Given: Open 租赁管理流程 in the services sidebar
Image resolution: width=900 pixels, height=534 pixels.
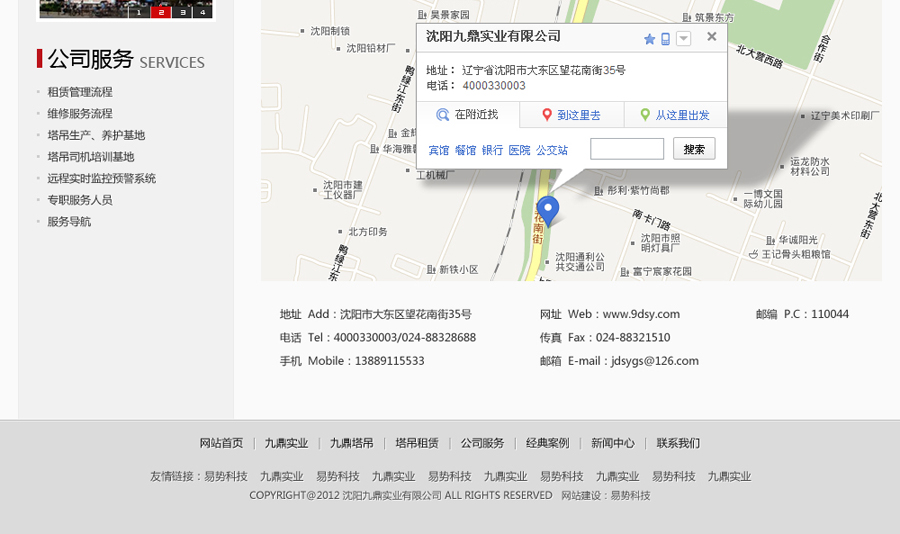Looking at the screenshot, I should [x=80, y=92].
